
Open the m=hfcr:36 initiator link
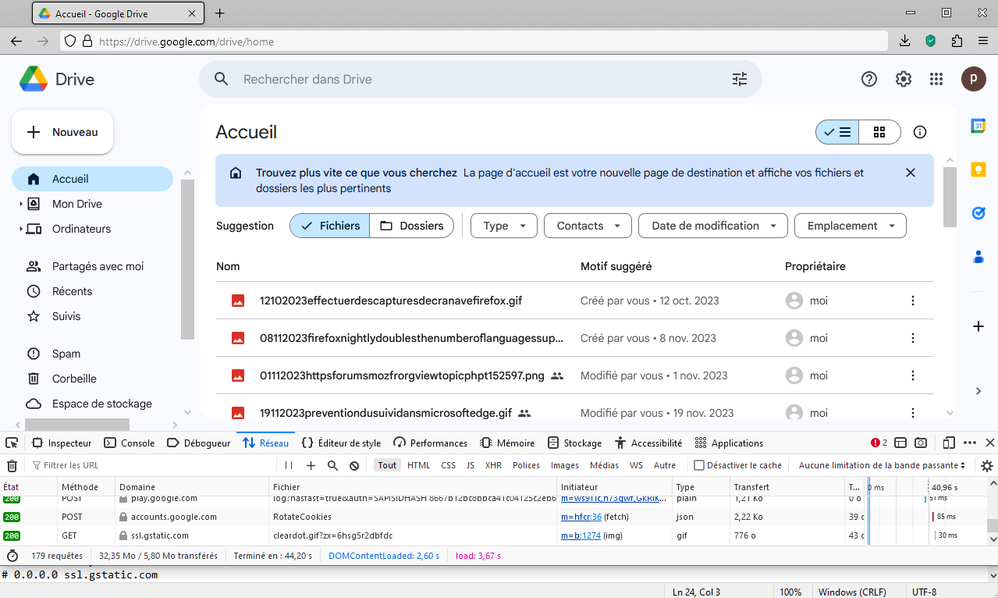click(x=581, y=517)
